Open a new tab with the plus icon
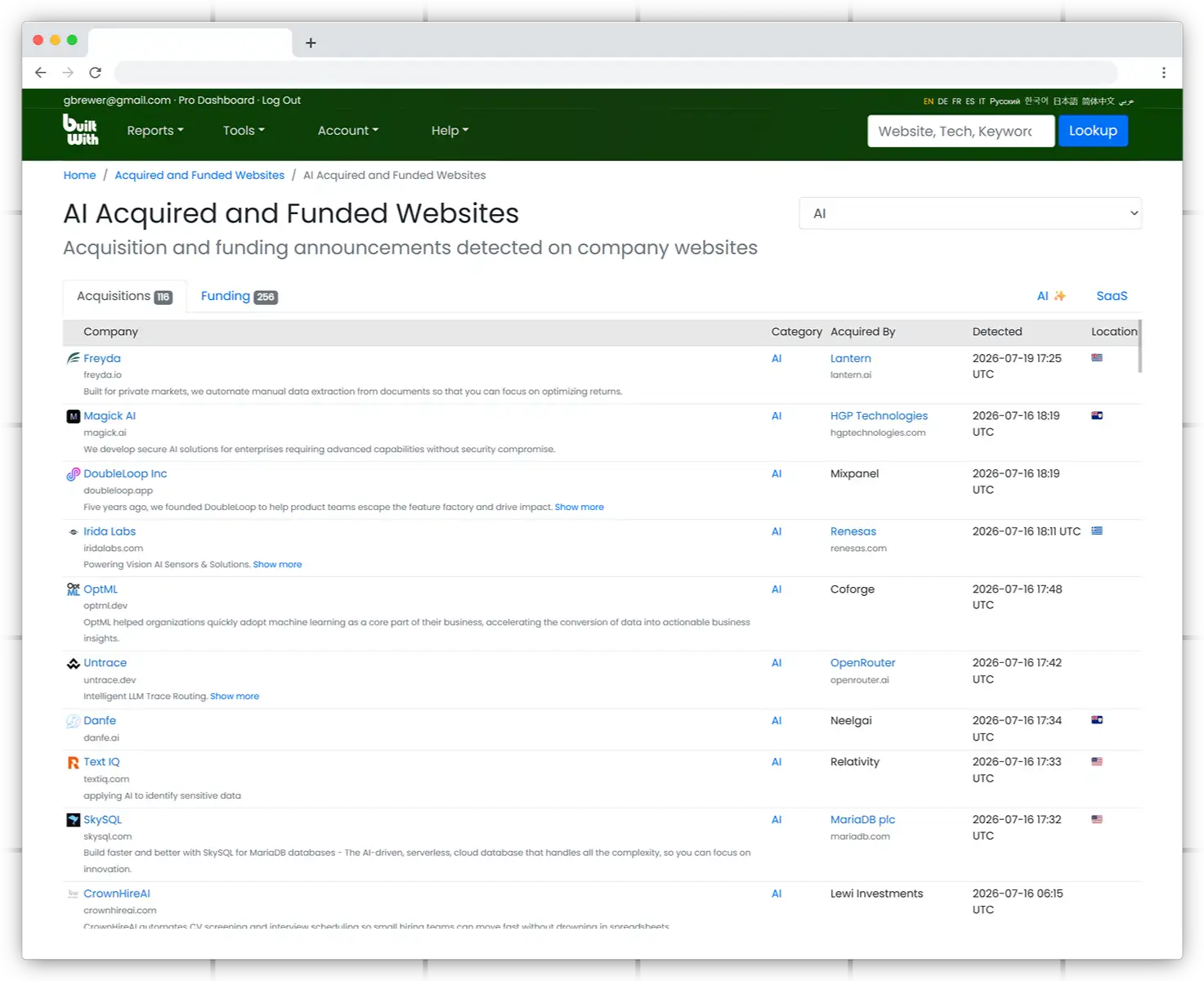Image resolution: width=1204 pixels, height=981 pixels. 311,43
